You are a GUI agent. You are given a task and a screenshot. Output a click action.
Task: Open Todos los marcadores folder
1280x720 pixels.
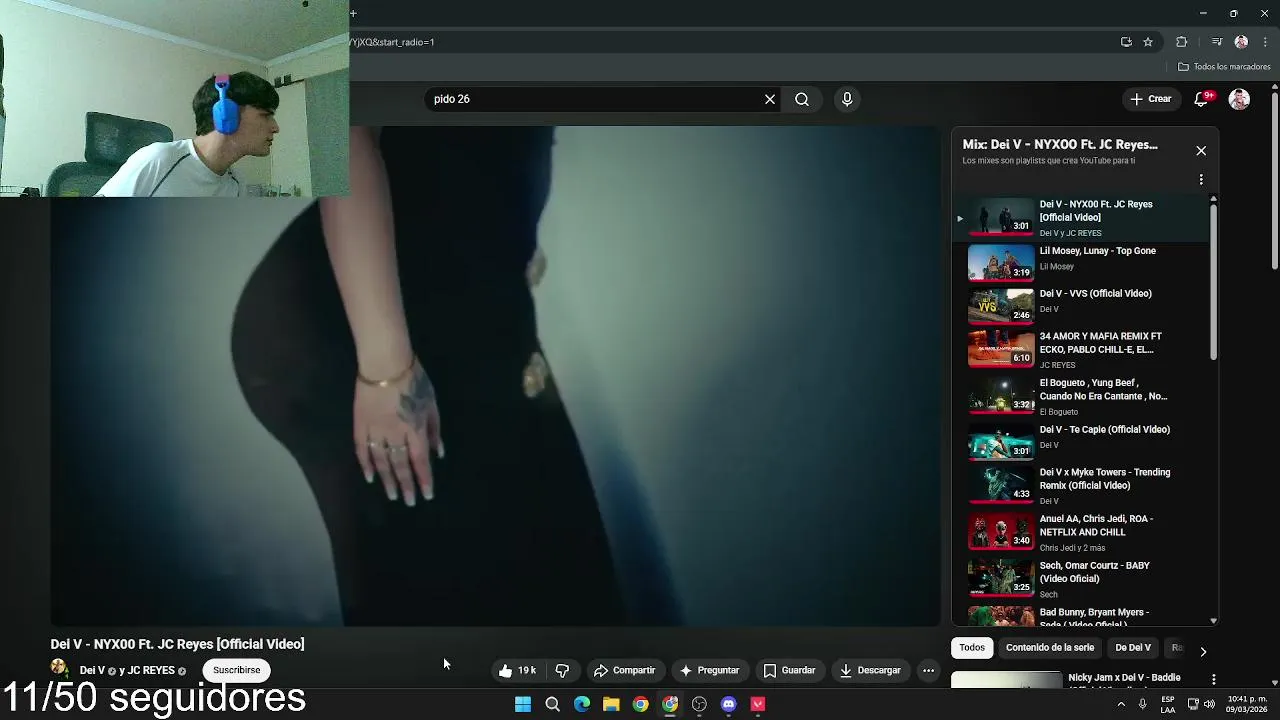click(x=1224, y=67)
